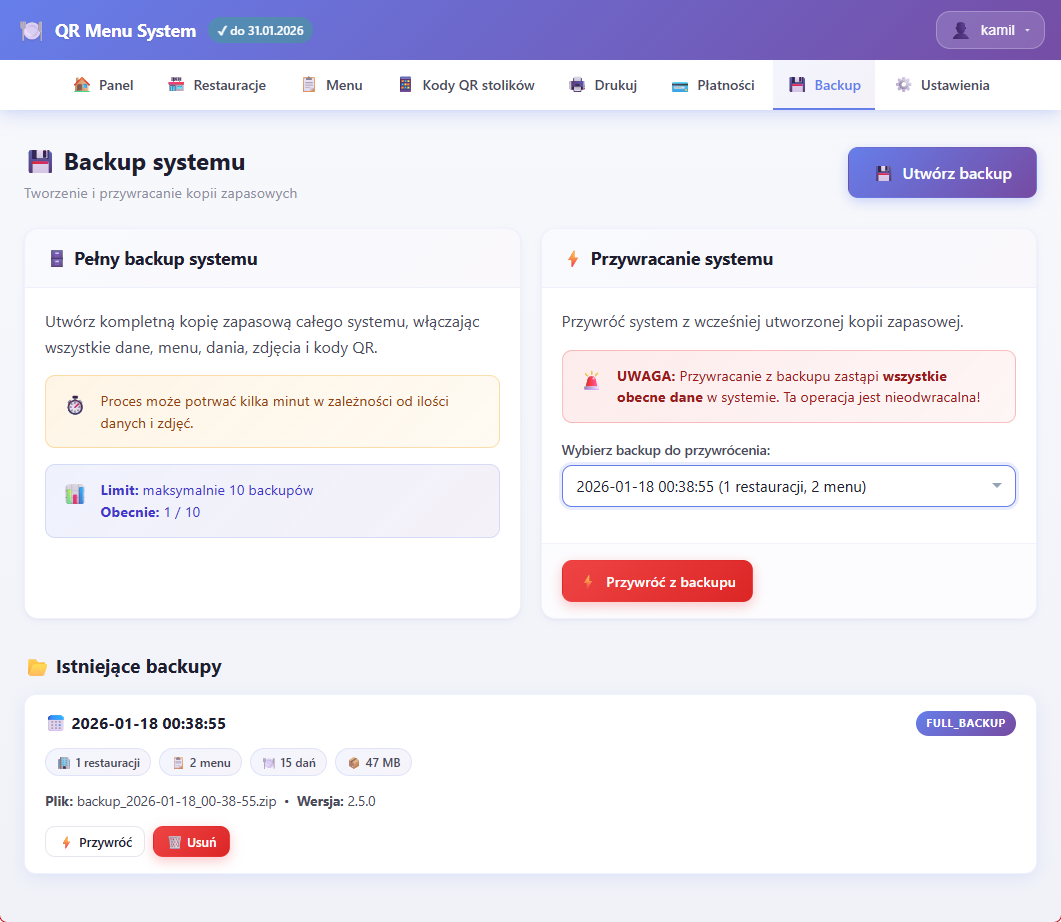This screenshot has height=922, width=1061.
Task: Click the store icon beside Restauracje
Action: coord(176,85)
